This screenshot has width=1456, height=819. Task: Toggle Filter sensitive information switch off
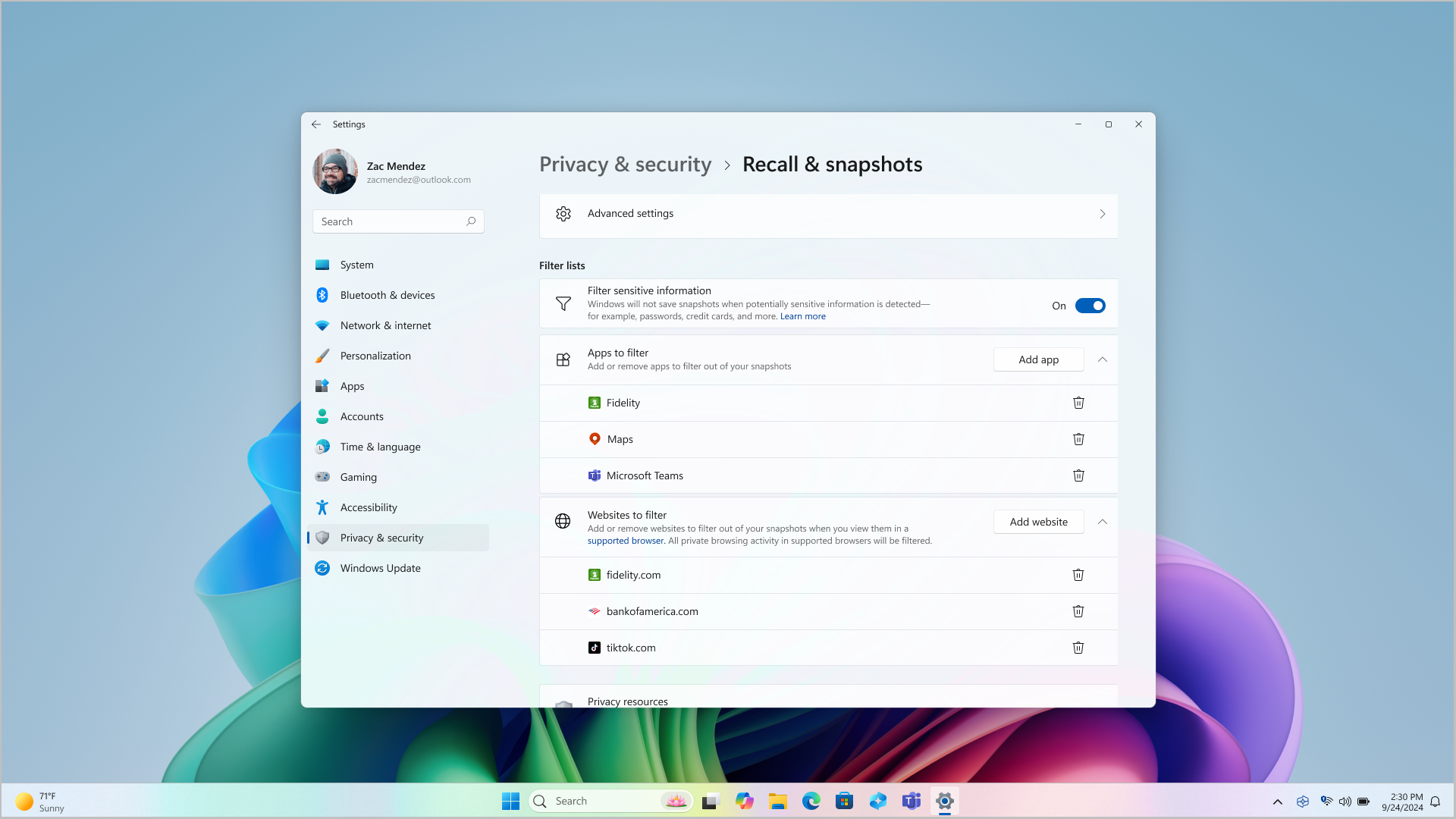coord(1090,305)
